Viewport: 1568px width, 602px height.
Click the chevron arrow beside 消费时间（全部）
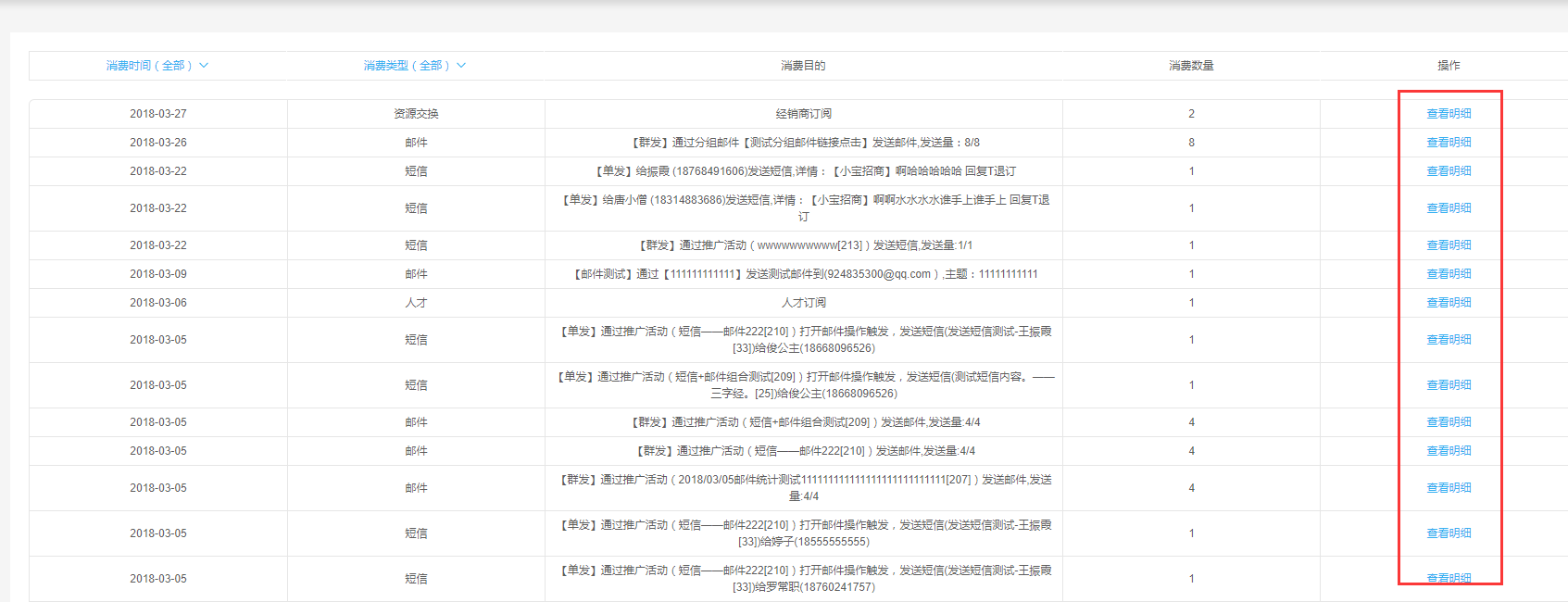click(204, 66)
